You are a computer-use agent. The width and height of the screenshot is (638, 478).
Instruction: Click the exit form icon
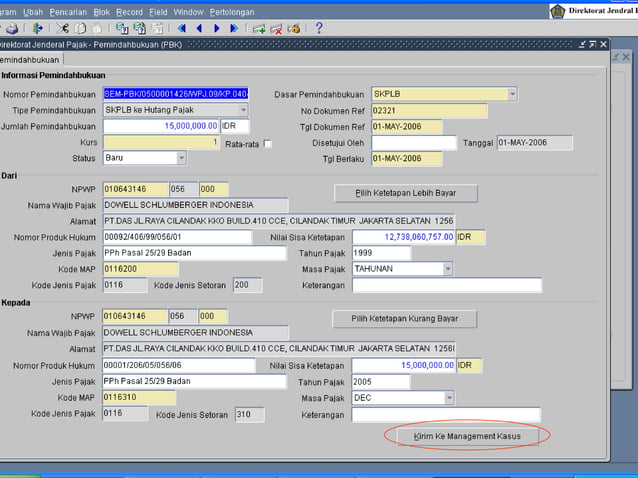38,29
